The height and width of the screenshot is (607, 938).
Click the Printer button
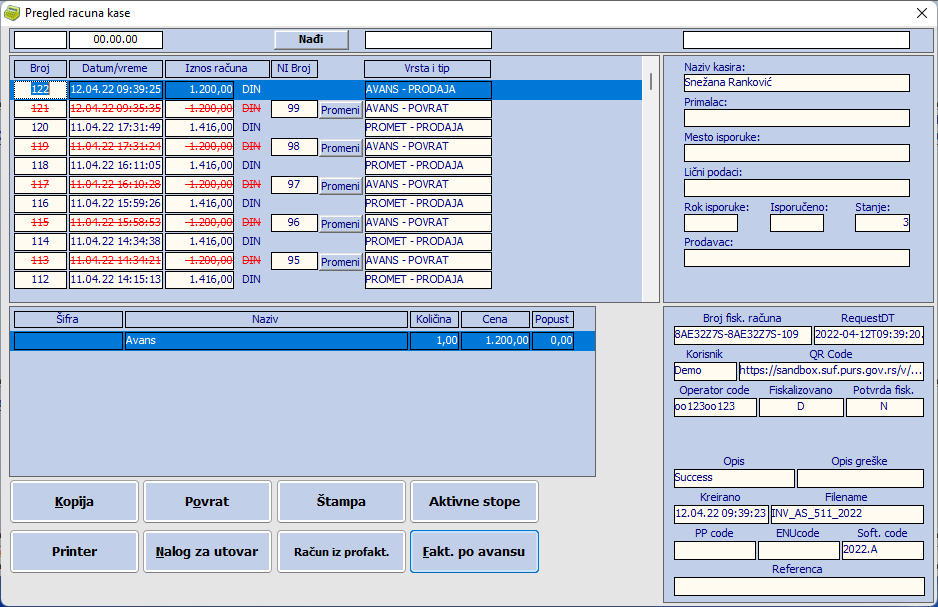(x=74, y=551)
